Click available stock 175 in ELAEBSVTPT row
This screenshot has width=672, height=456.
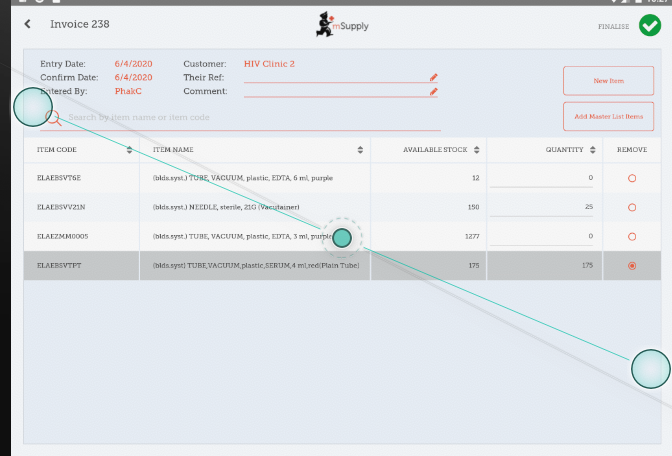[x=474, y=265]
